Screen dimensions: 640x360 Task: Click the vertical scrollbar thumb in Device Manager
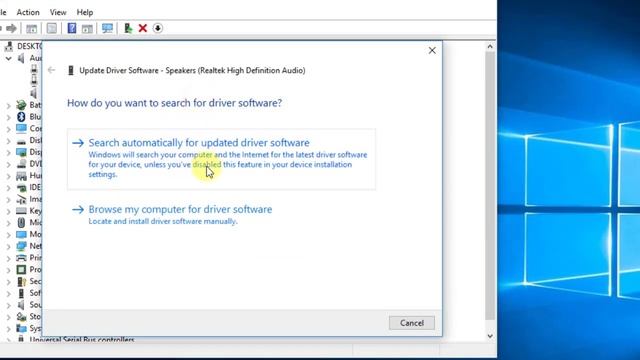[x=490, y=186]
